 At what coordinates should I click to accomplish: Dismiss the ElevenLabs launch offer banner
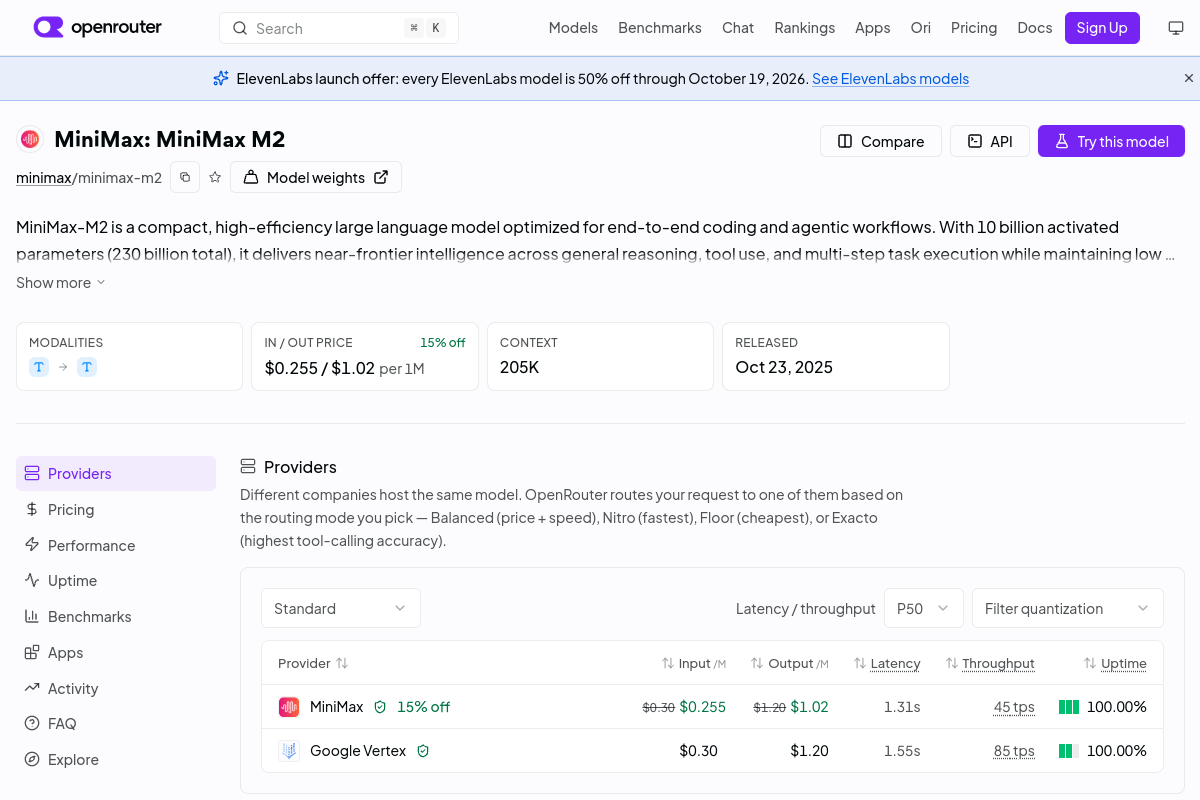tap(1189, 78)
